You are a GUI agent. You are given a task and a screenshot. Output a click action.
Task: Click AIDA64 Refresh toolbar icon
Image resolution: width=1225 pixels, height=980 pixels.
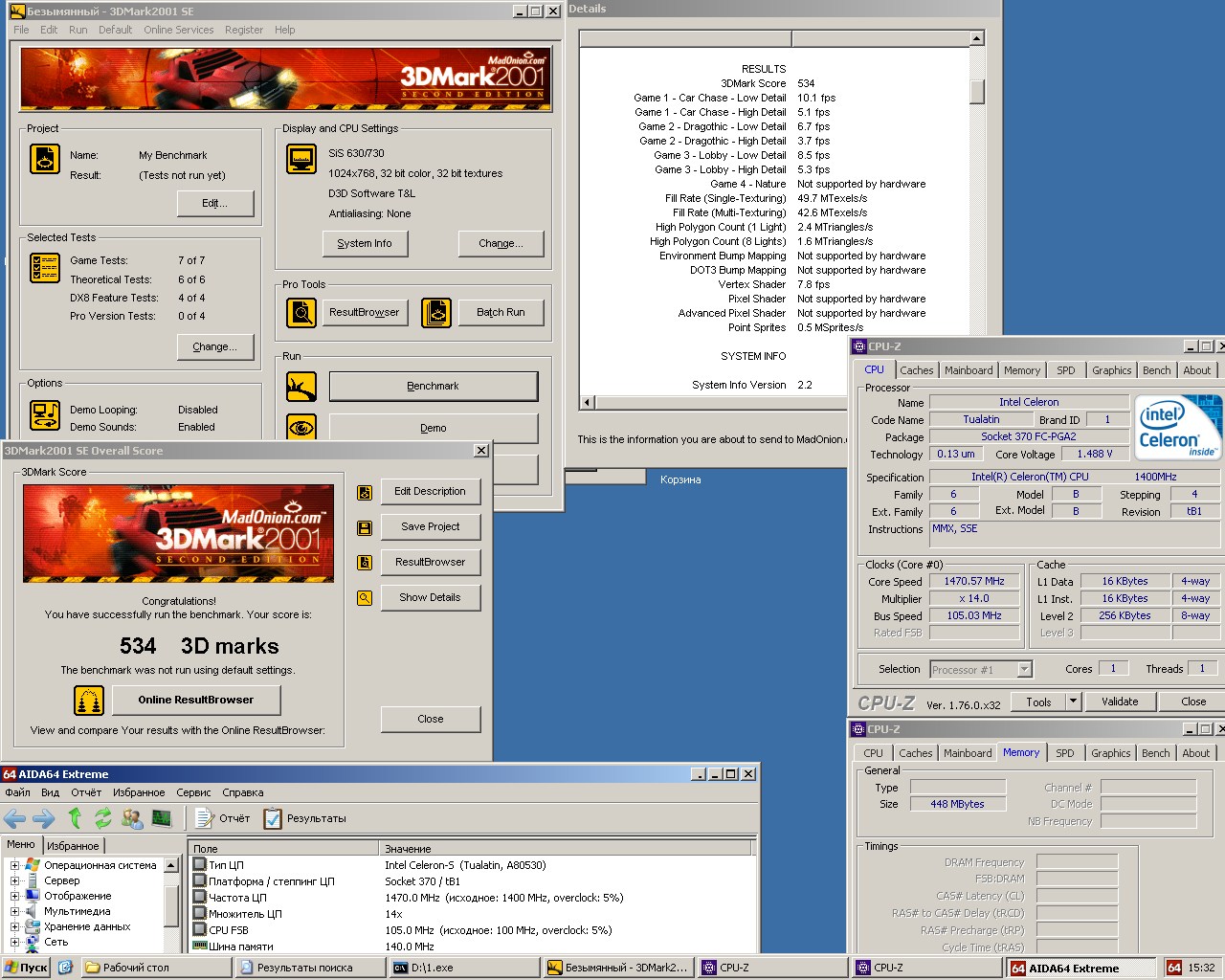102,818
